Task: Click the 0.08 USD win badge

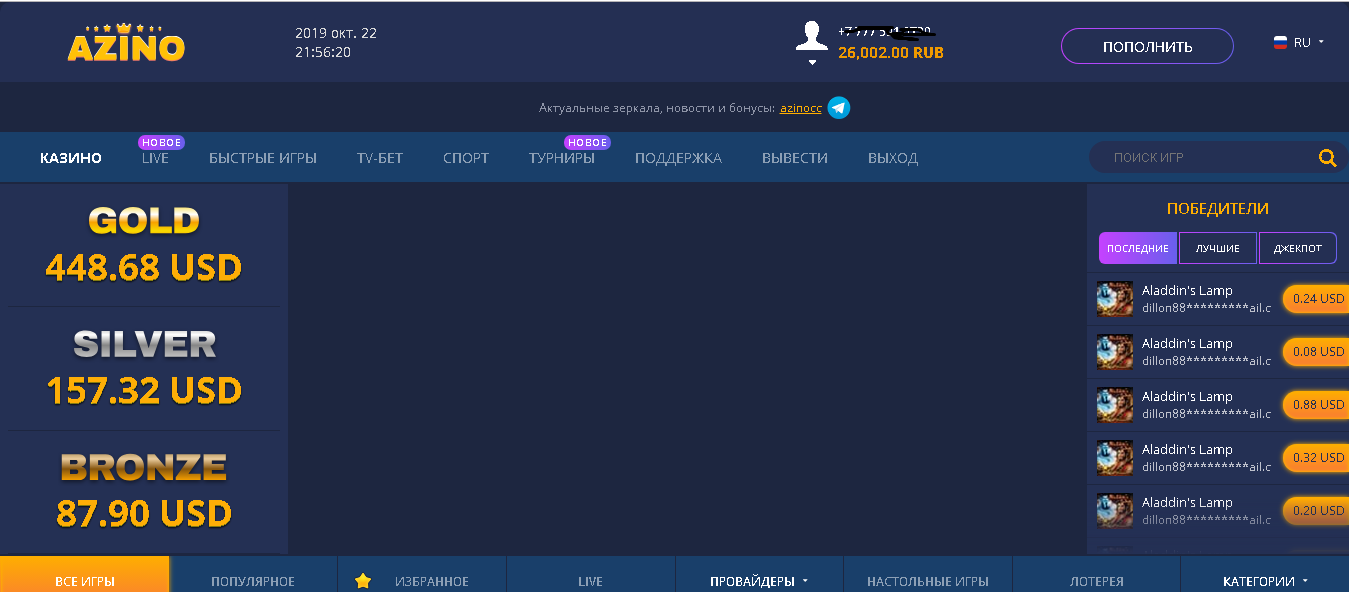Action: tap(1316, 351)
